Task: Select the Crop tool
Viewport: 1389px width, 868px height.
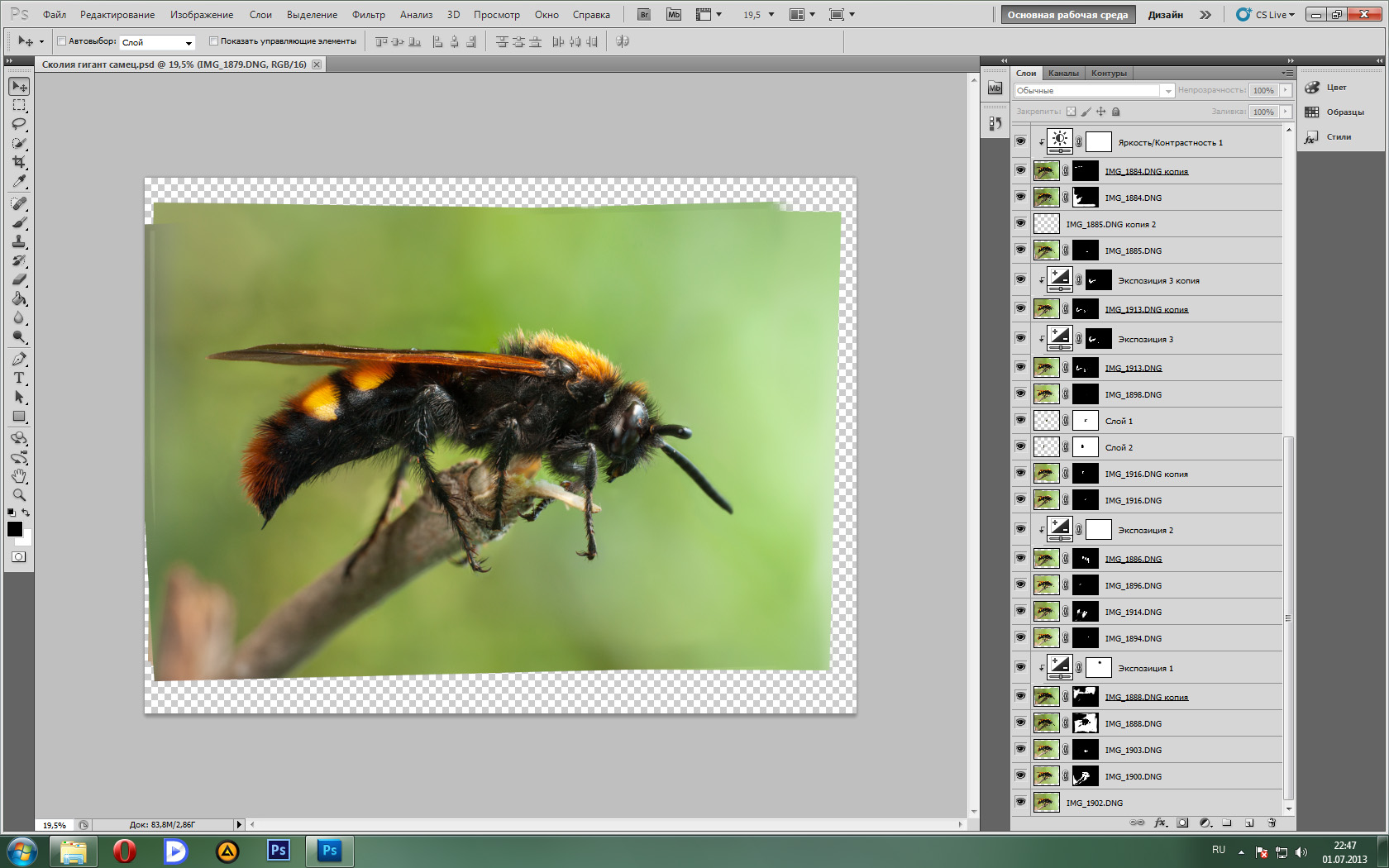Action: coord(19,162)
